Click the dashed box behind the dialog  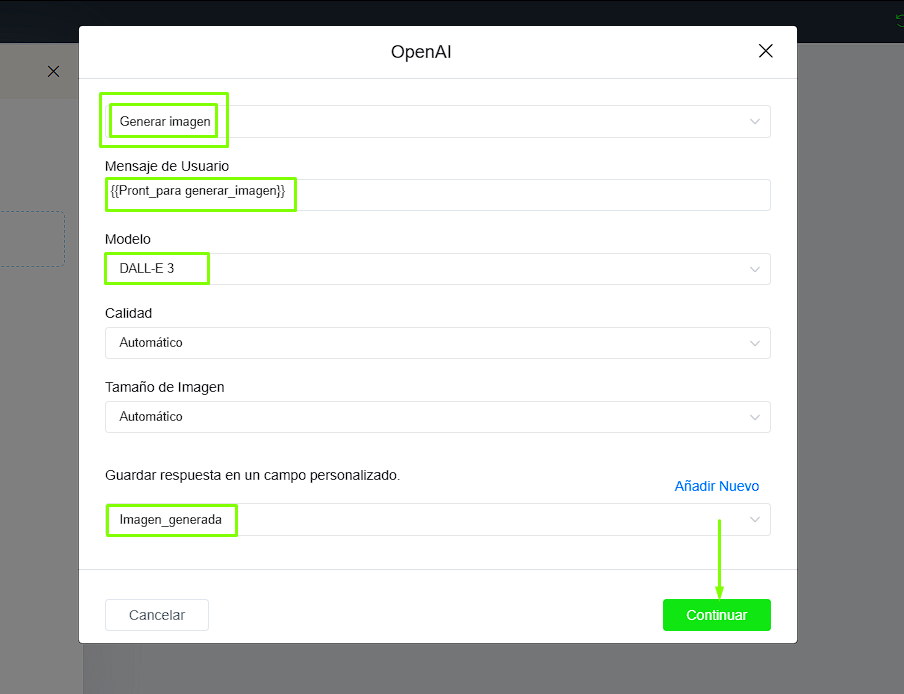pos(32,239)
